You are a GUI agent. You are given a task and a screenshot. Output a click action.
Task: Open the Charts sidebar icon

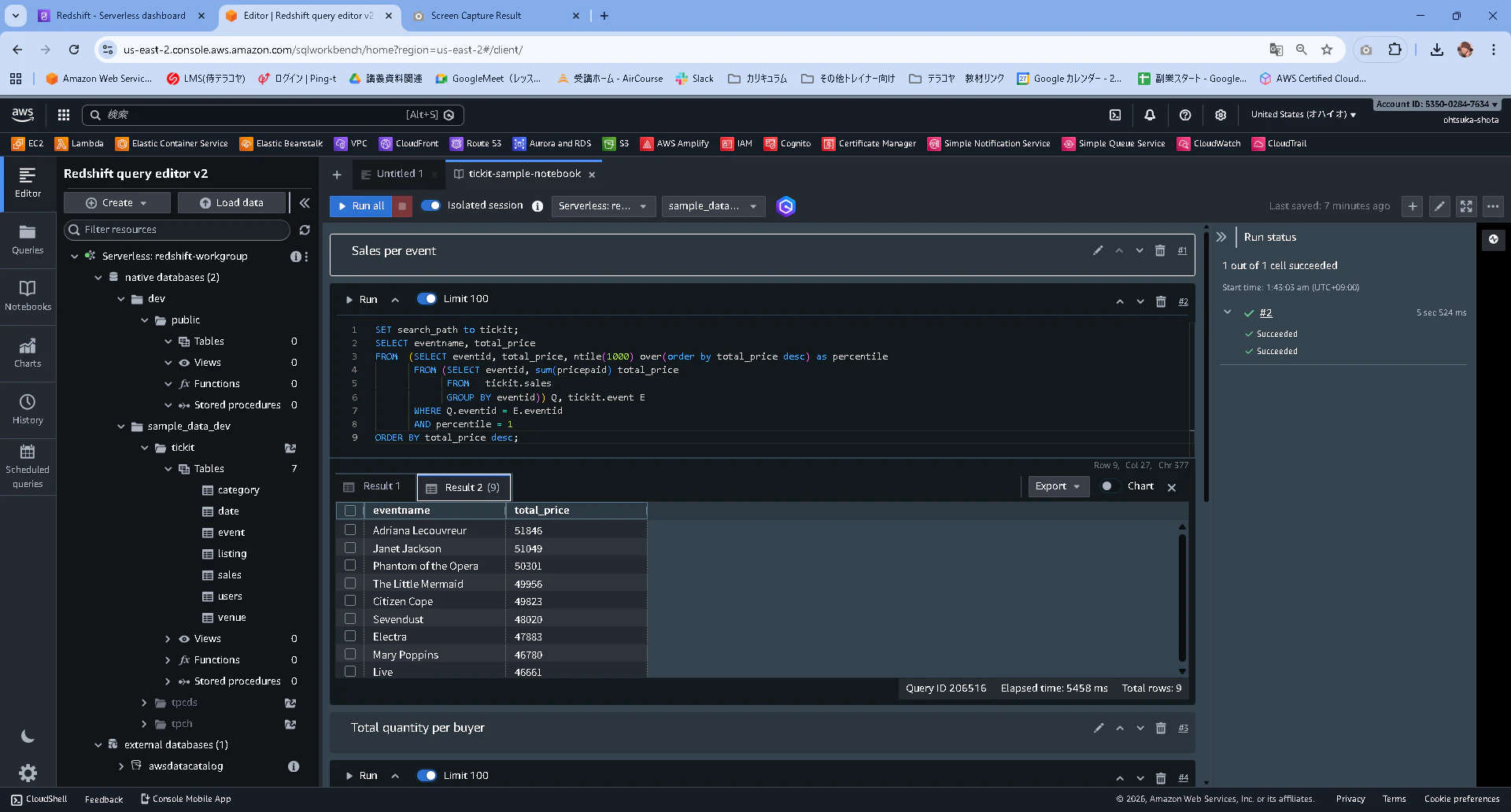(x=28, y=353)
